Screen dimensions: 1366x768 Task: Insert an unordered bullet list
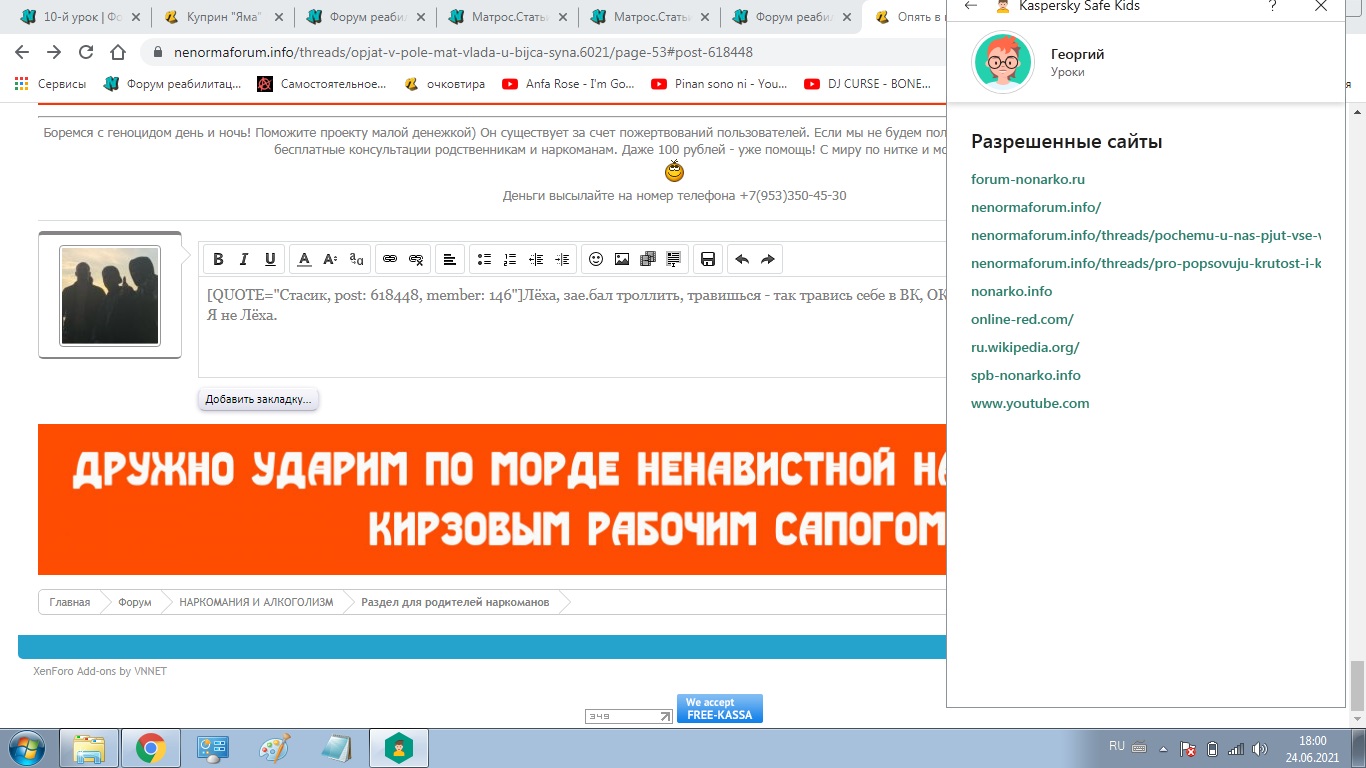(484, 260)
